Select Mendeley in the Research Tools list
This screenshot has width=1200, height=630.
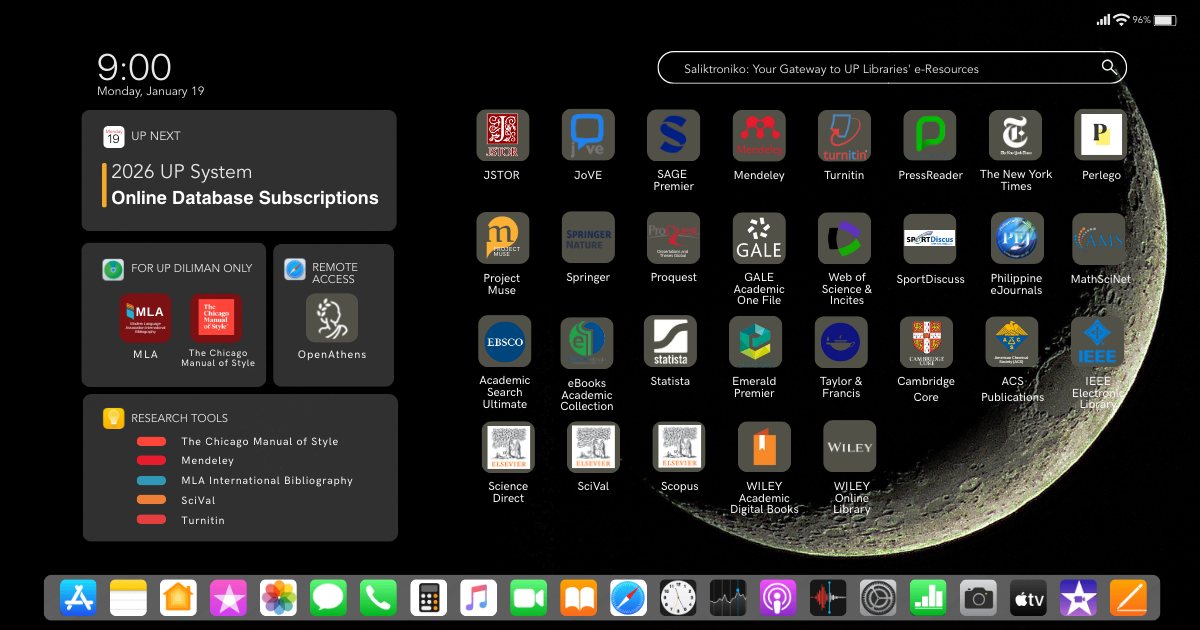[207, 461]
